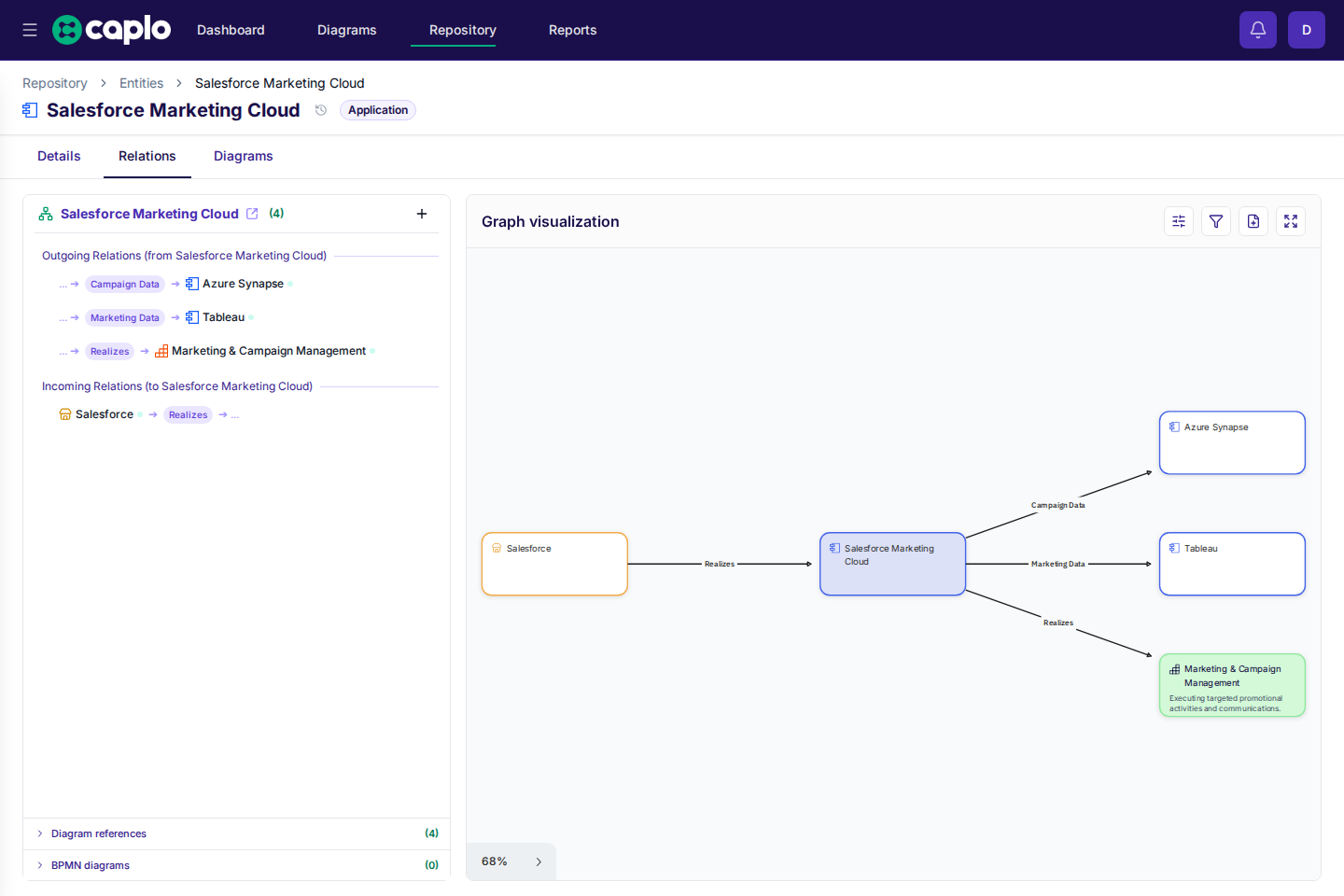Click the relations hierarchy icon in panel header
Image resolution: width=1344 pixels, height=896 pixels.
coord(46,214)
